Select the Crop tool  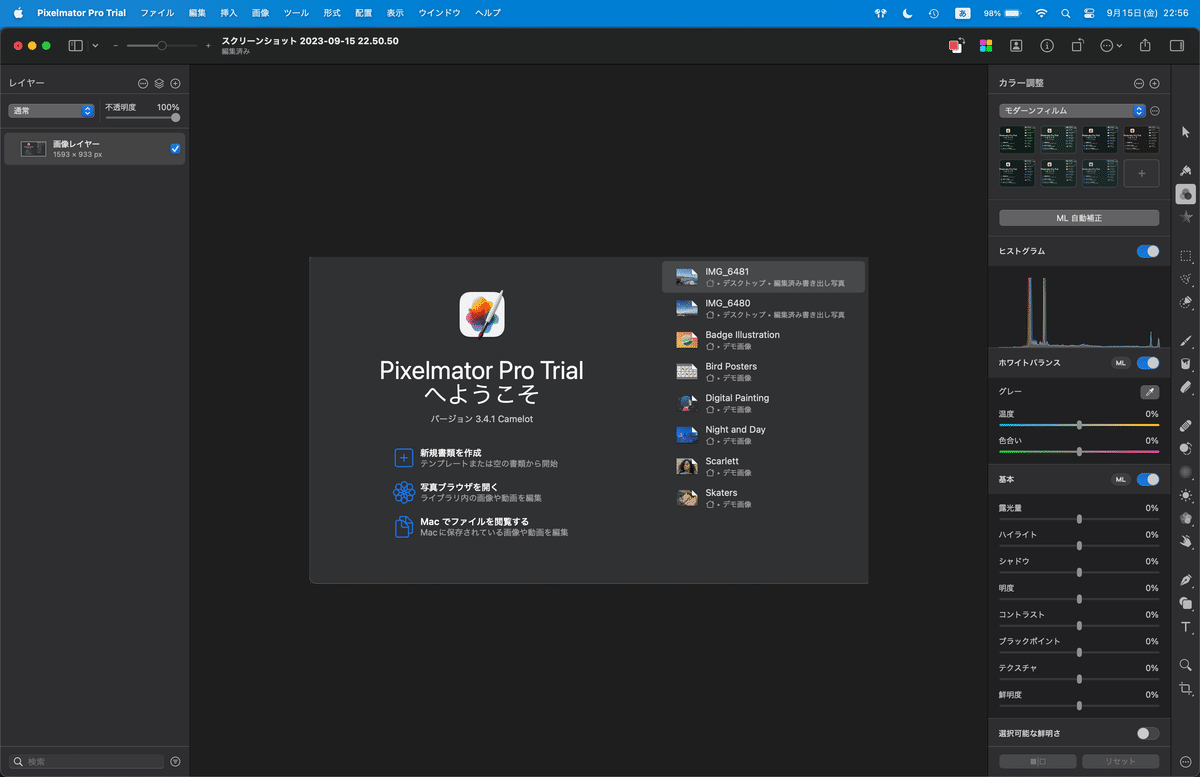(1186, 689)
